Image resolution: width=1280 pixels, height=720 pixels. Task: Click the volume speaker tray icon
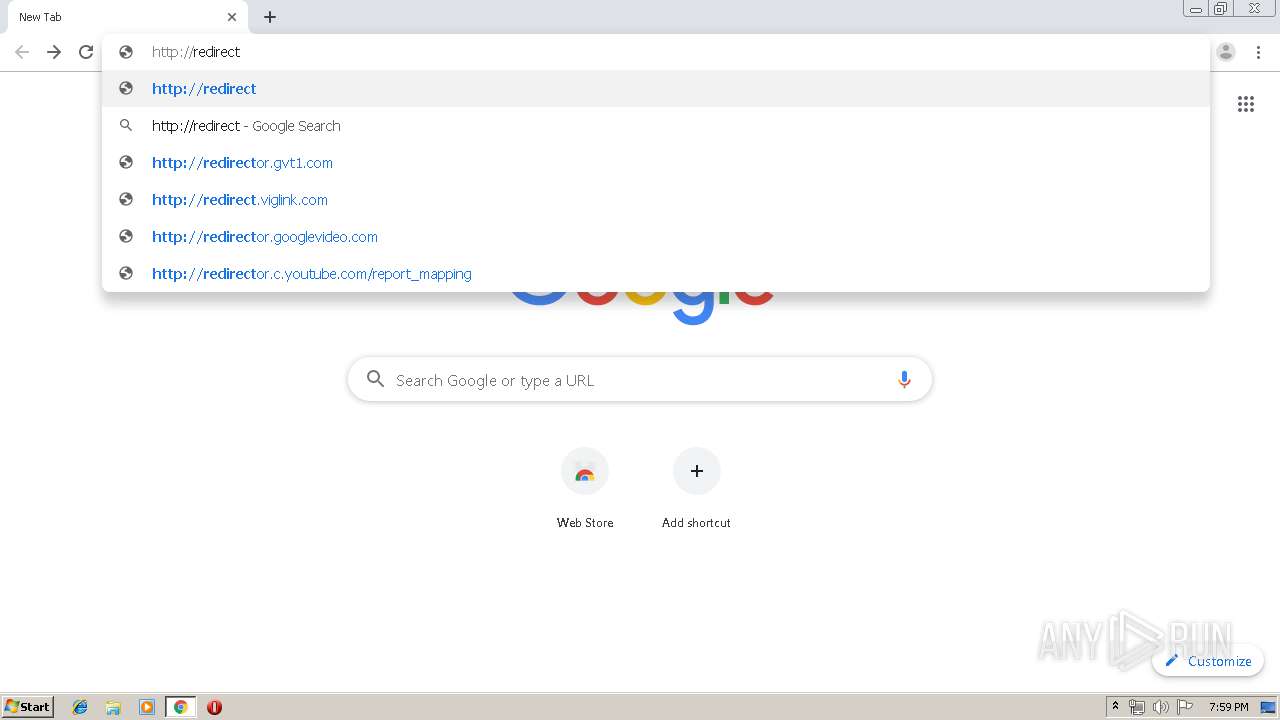coord(1160,707)
